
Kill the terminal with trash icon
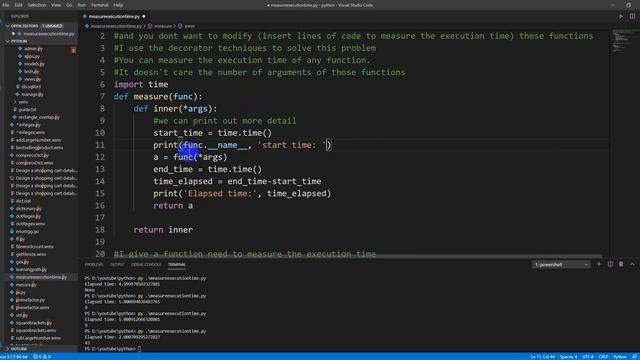point(621,264)
